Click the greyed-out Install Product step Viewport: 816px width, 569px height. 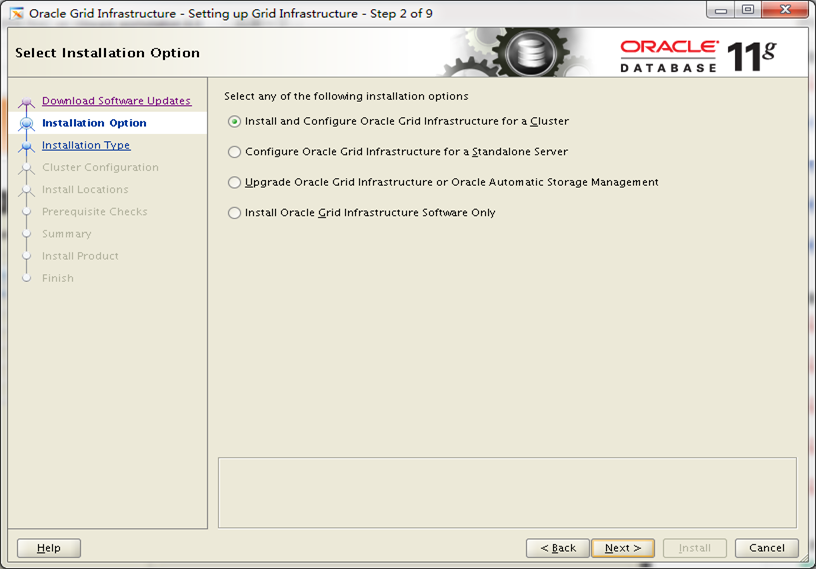tap(80, 256)
